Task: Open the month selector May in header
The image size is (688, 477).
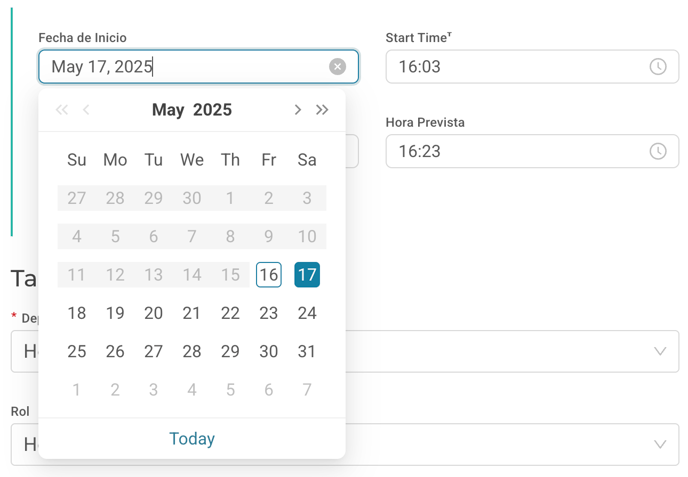Action: coord(168,110)
